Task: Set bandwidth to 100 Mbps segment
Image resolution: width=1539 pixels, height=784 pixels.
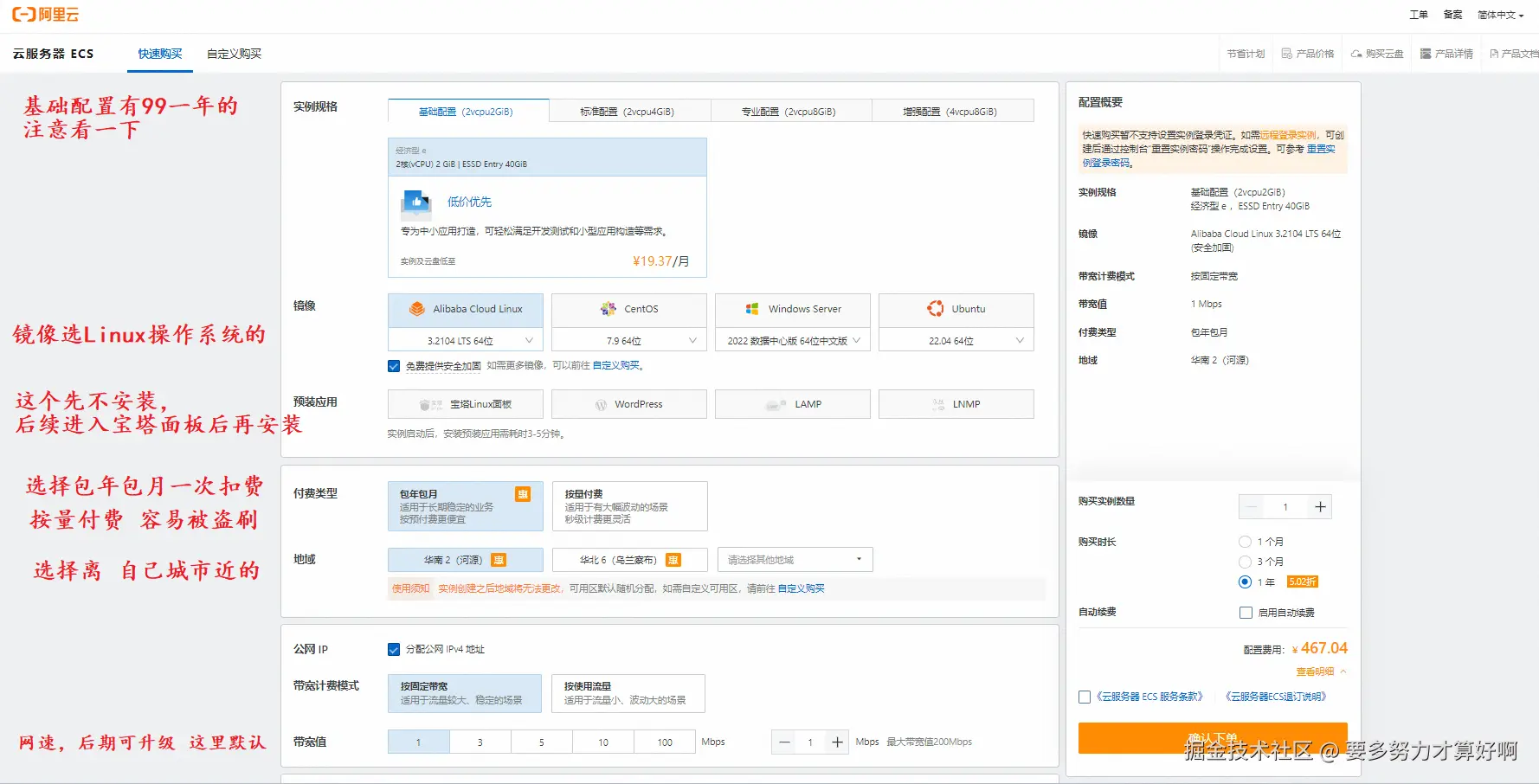Action: [665, 742]
